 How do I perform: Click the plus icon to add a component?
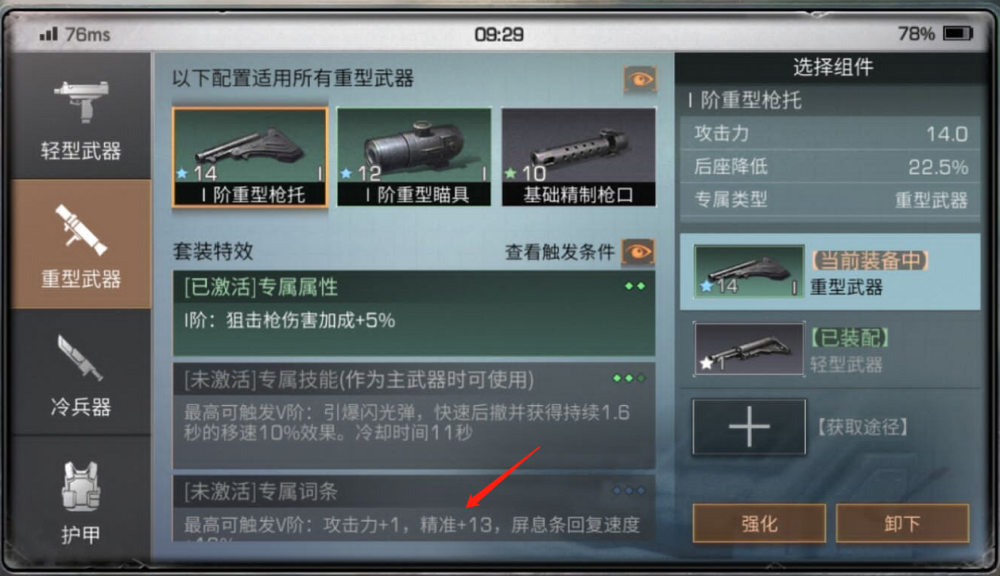coord(749,426)
